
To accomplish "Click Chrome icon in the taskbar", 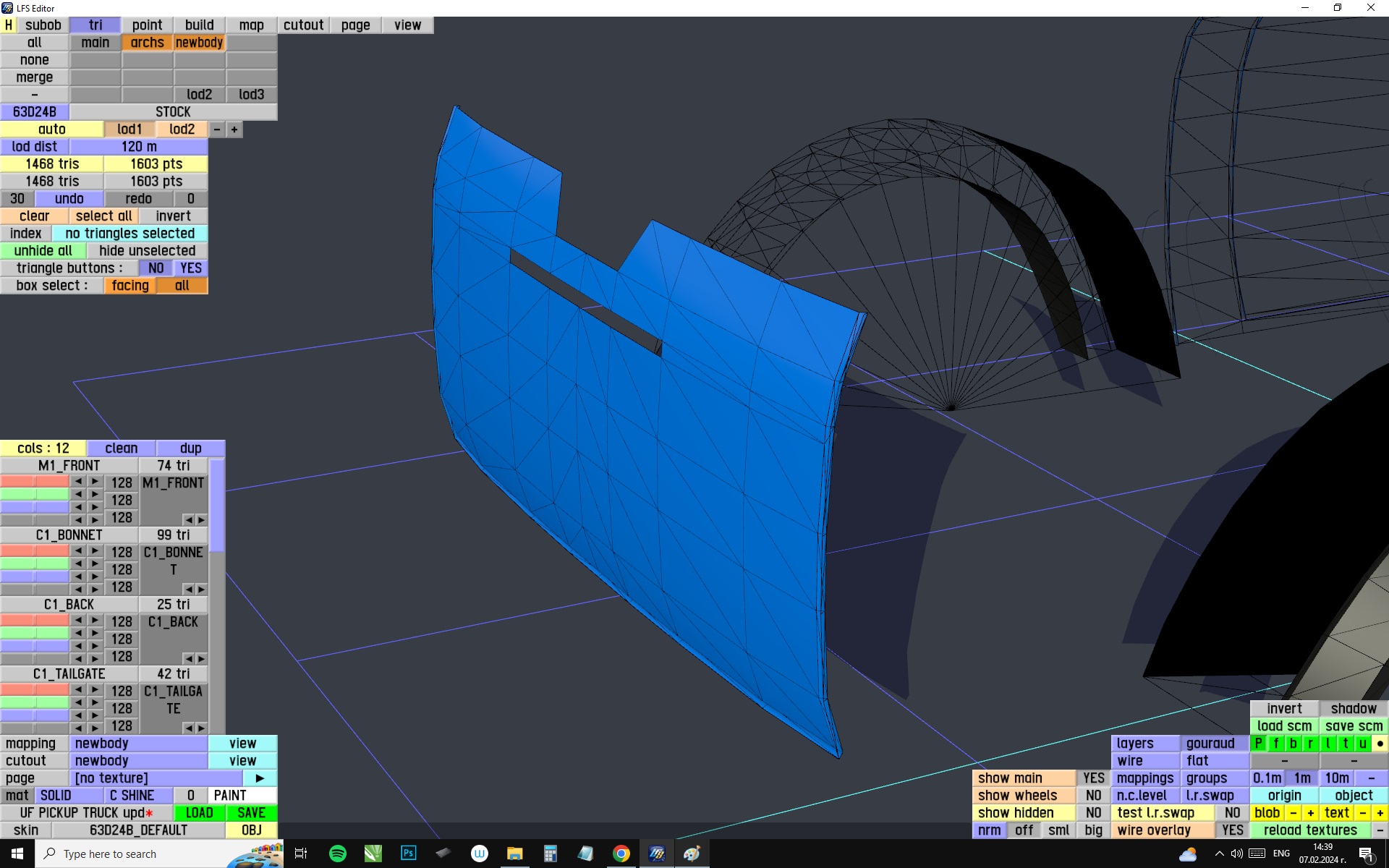I will (x=621, y=854).
